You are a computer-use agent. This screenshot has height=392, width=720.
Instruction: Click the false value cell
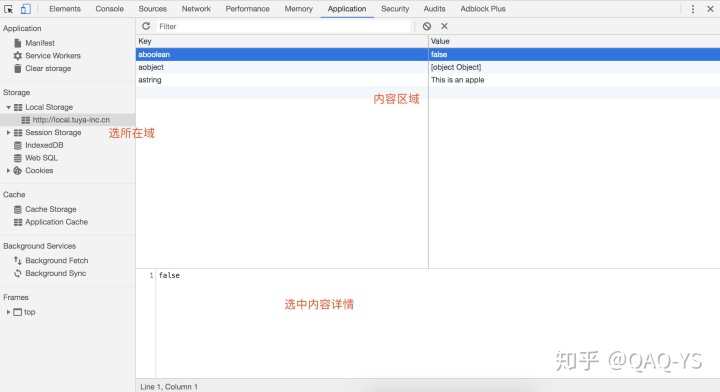tap(574, 54)
